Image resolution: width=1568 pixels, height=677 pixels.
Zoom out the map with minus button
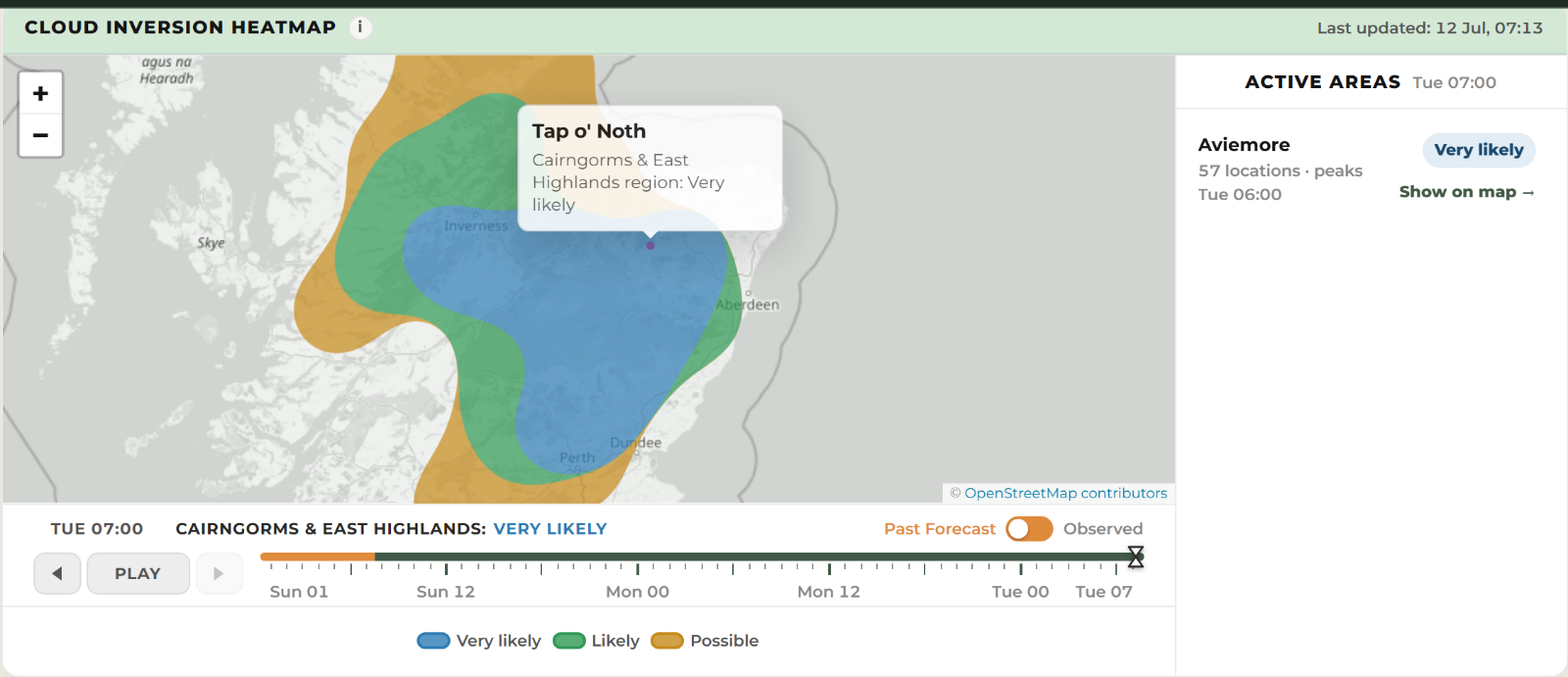40,135
